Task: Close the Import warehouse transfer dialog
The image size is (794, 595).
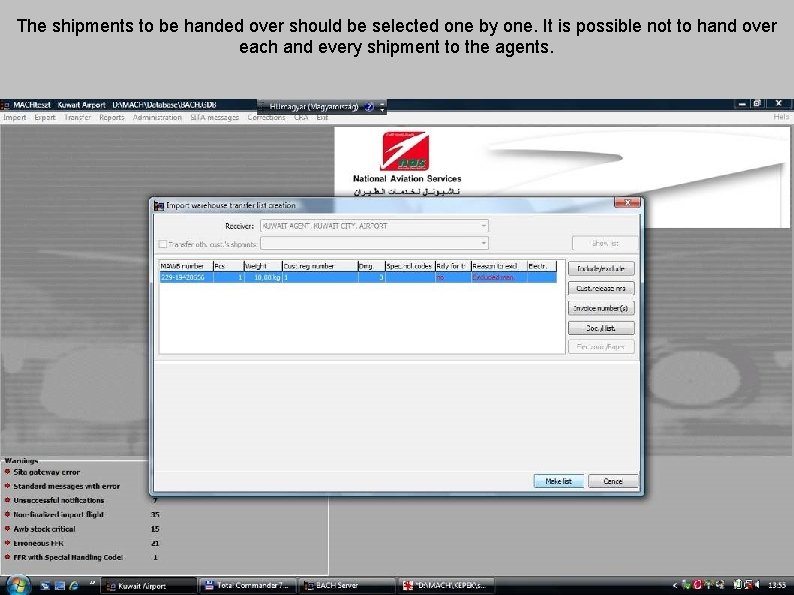Action: (x=627, y=203)
